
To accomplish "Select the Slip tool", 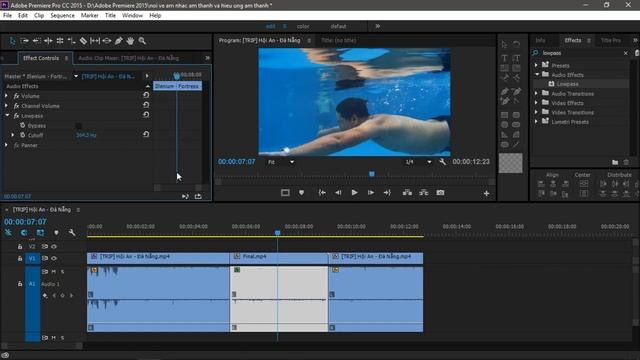I will click(x=95, y=41).
